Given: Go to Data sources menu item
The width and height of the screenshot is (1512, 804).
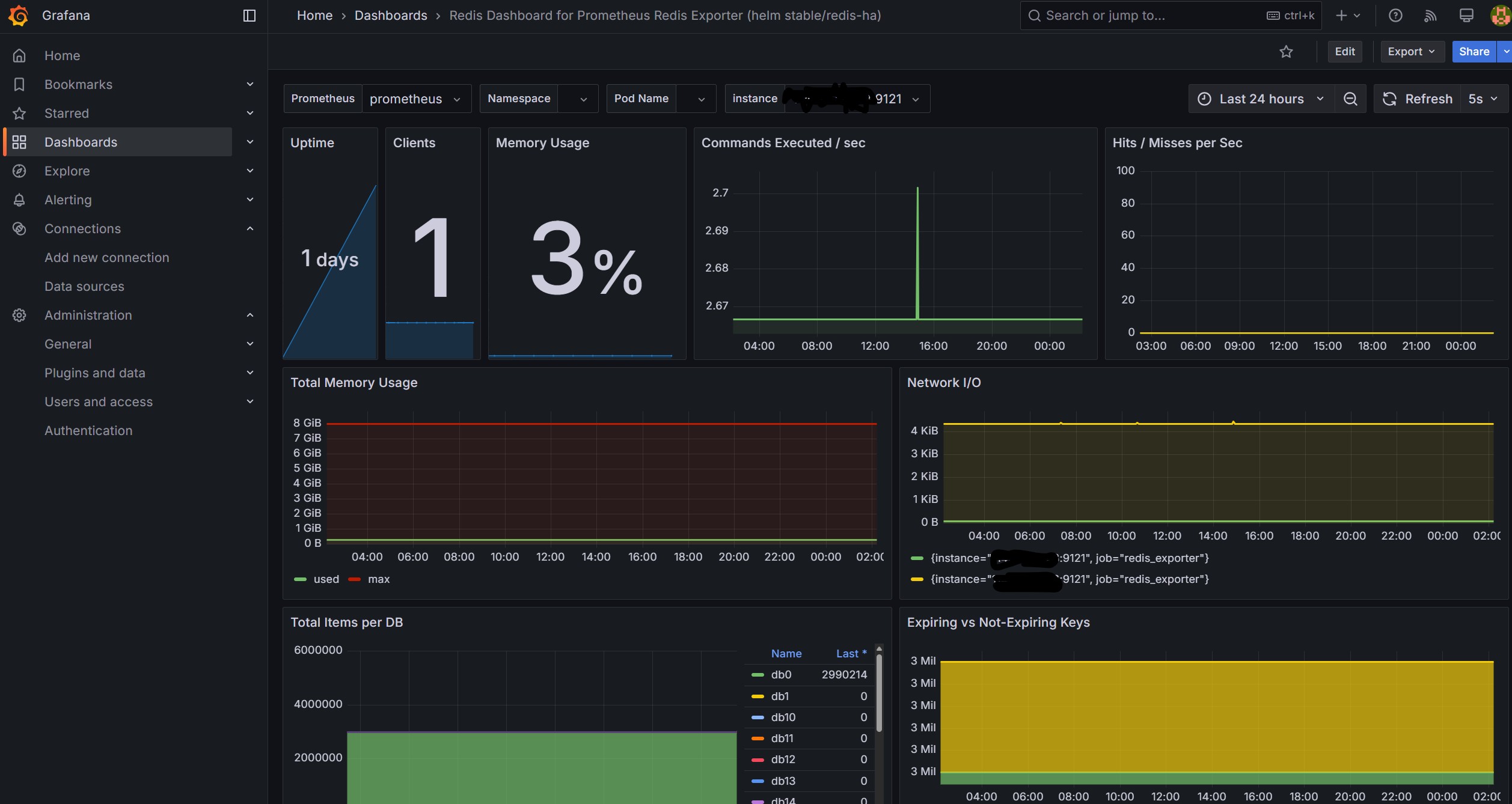Looking at the screenshot, I should tap(84, 287).
